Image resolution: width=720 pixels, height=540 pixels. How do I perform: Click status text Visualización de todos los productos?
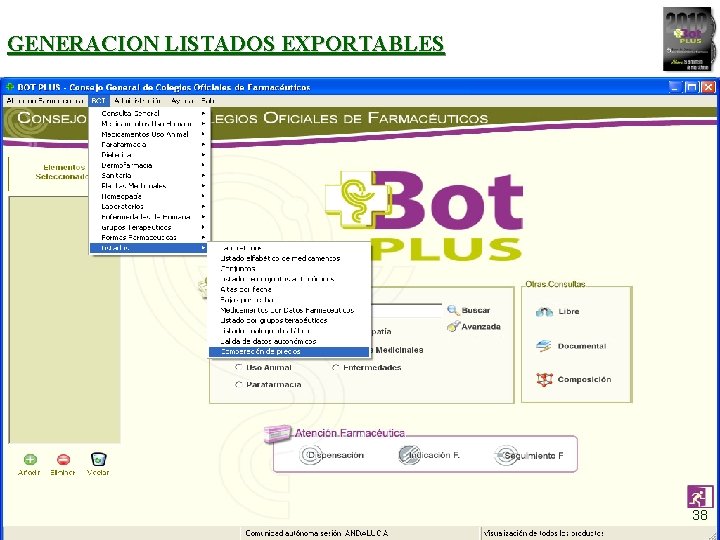[x=543, y=533]
